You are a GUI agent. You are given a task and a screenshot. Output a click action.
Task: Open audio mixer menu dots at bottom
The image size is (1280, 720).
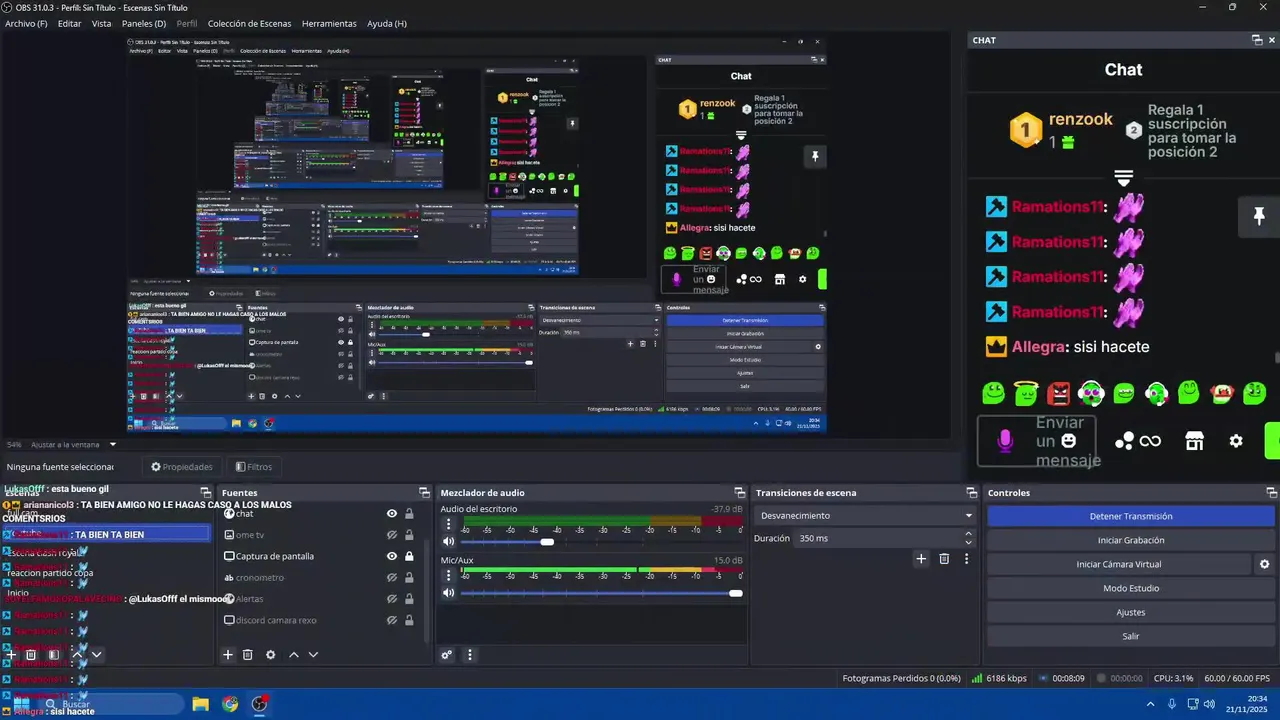(x=470, y=655)
